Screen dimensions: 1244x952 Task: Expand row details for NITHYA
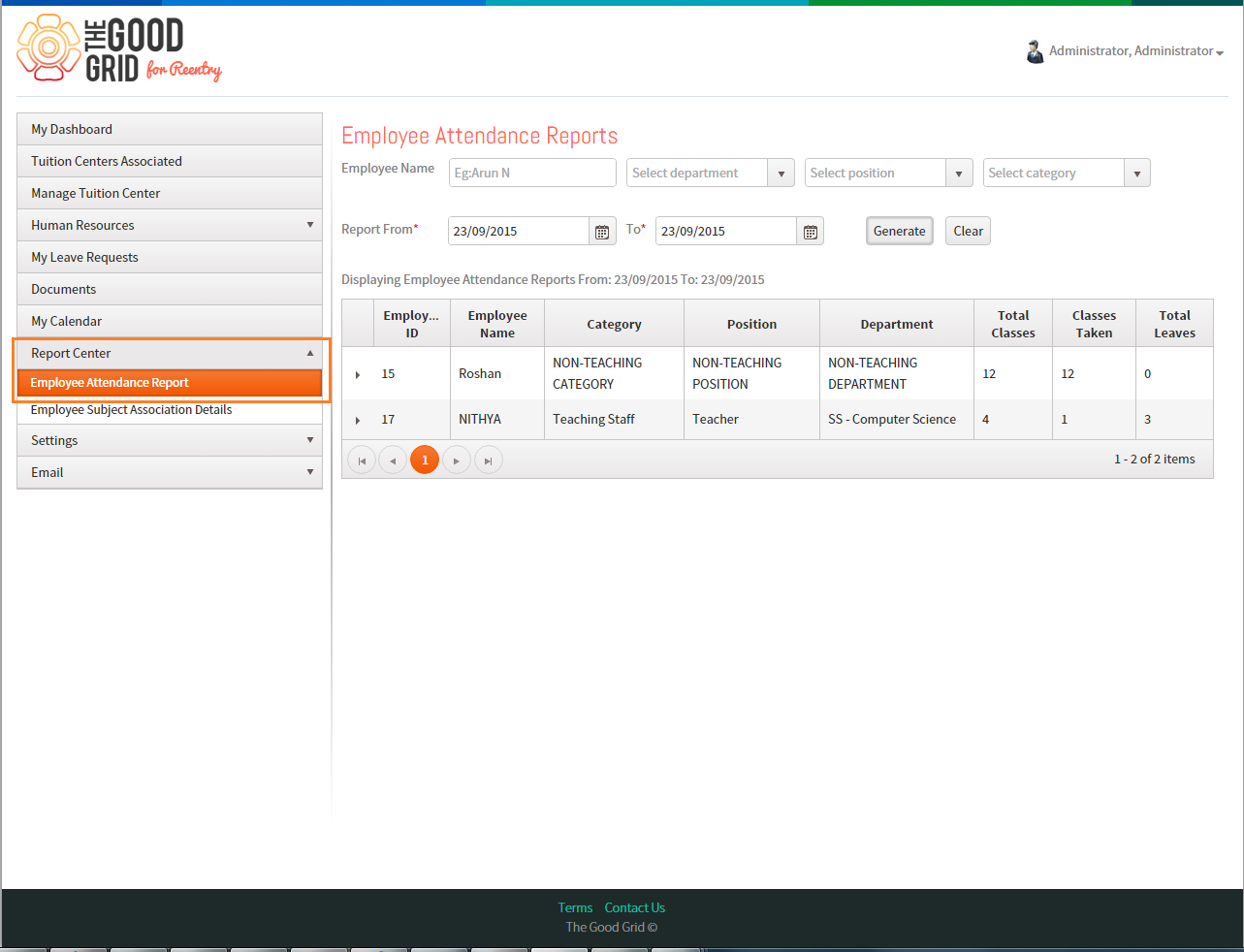click(x=358, y=420)
